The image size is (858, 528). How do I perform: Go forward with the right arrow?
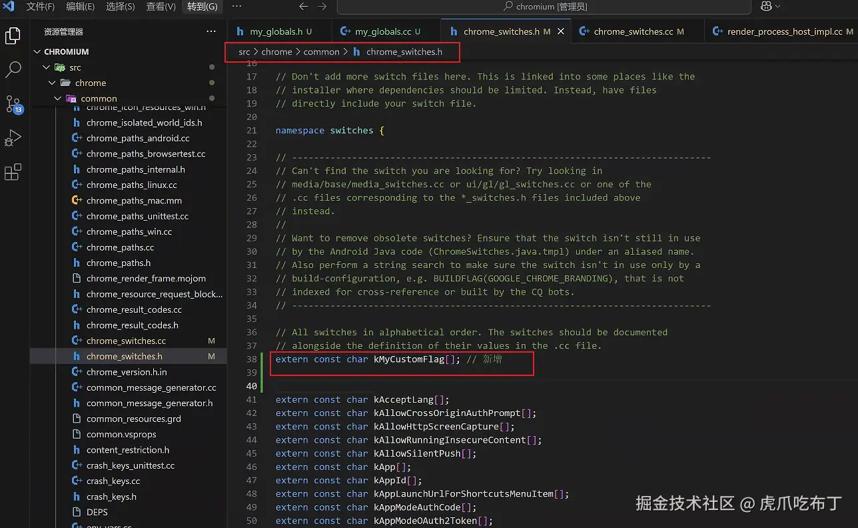(x=322, y=6)
